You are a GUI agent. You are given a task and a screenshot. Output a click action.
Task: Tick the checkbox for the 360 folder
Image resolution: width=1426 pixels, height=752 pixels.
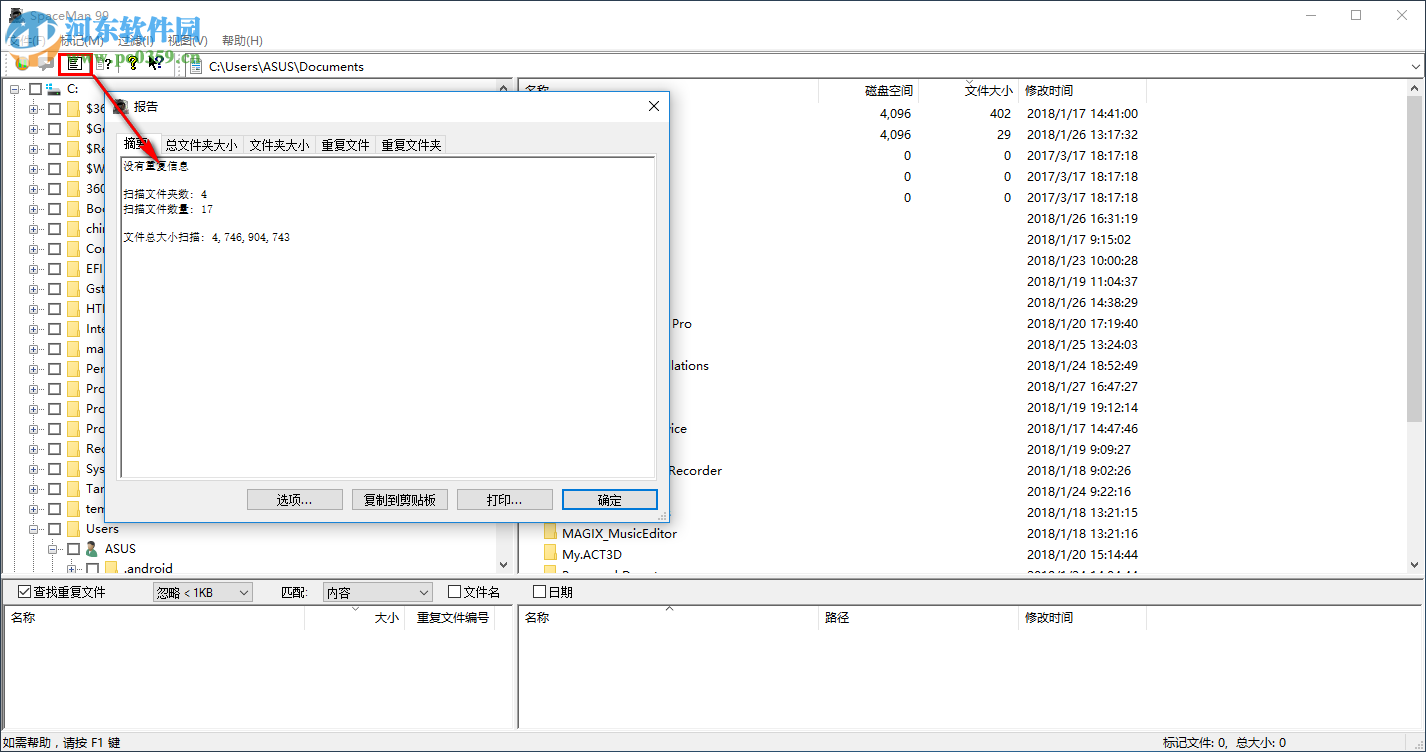click(54, 189)
